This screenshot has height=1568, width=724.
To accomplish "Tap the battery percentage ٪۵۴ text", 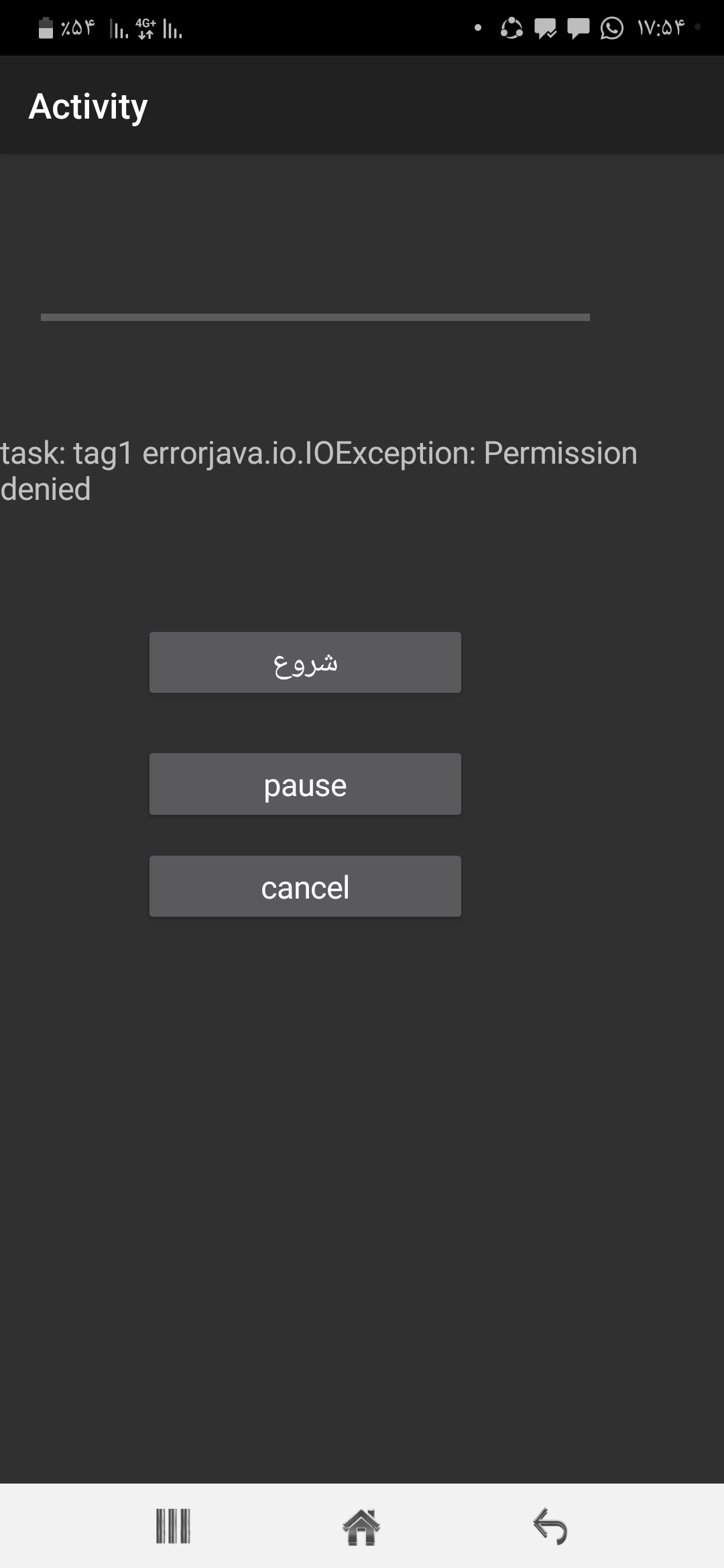I will 78,28.
